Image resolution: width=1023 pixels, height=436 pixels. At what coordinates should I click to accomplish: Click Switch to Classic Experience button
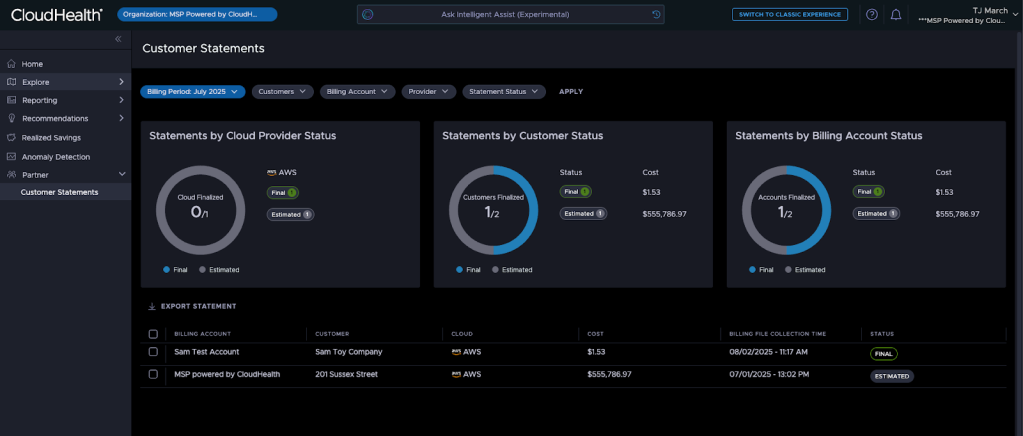[x=790, y=14]
